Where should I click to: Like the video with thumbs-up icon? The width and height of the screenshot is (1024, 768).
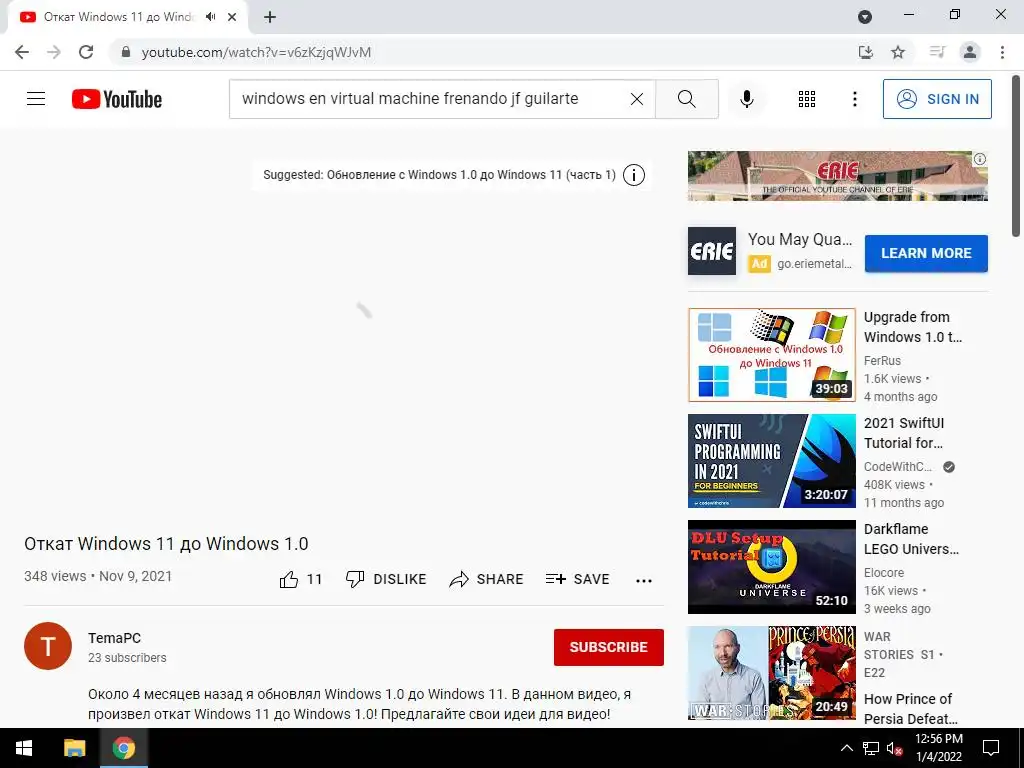pos(289,579)
